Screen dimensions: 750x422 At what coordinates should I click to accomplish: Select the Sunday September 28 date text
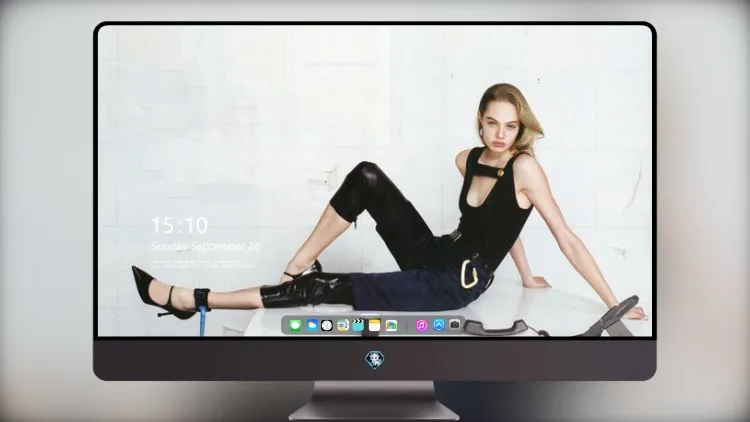point(206,246)
